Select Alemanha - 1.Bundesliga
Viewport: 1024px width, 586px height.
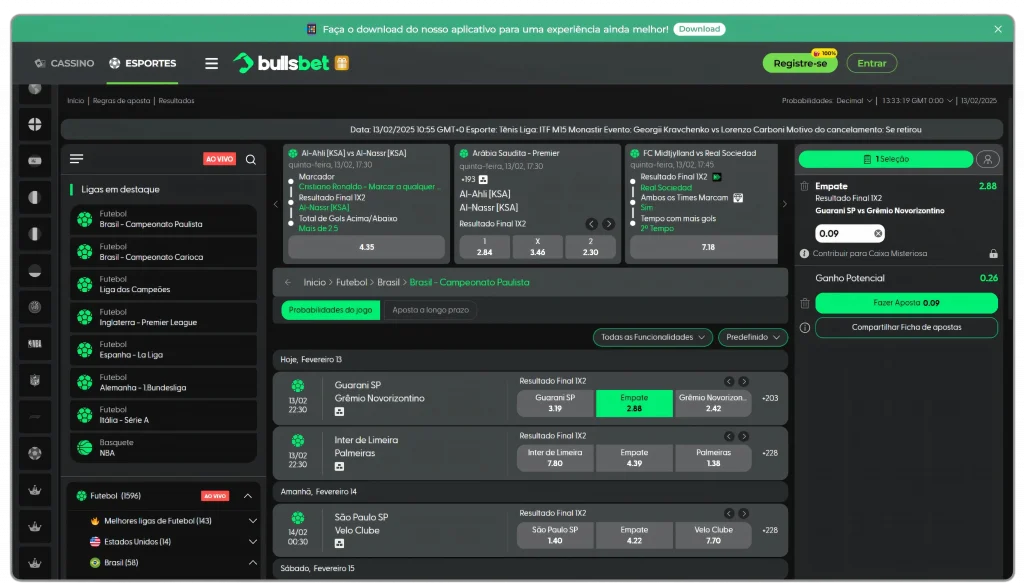click(163, 382)
